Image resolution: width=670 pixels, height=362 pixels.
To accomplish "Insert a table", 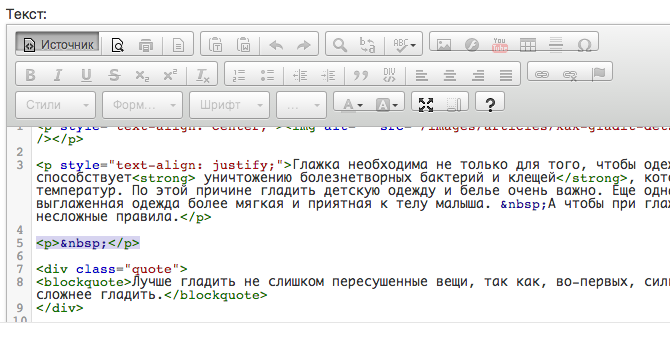I will [x=528, y=44].
